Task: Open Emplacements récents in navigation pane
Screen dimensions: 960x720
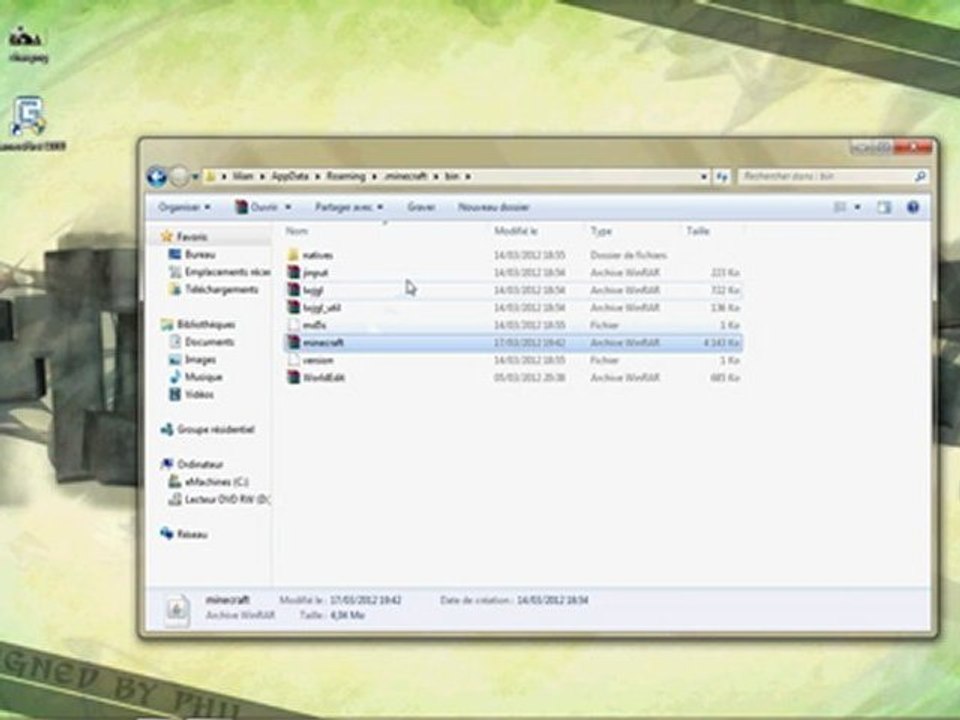Action: (227, 272)
